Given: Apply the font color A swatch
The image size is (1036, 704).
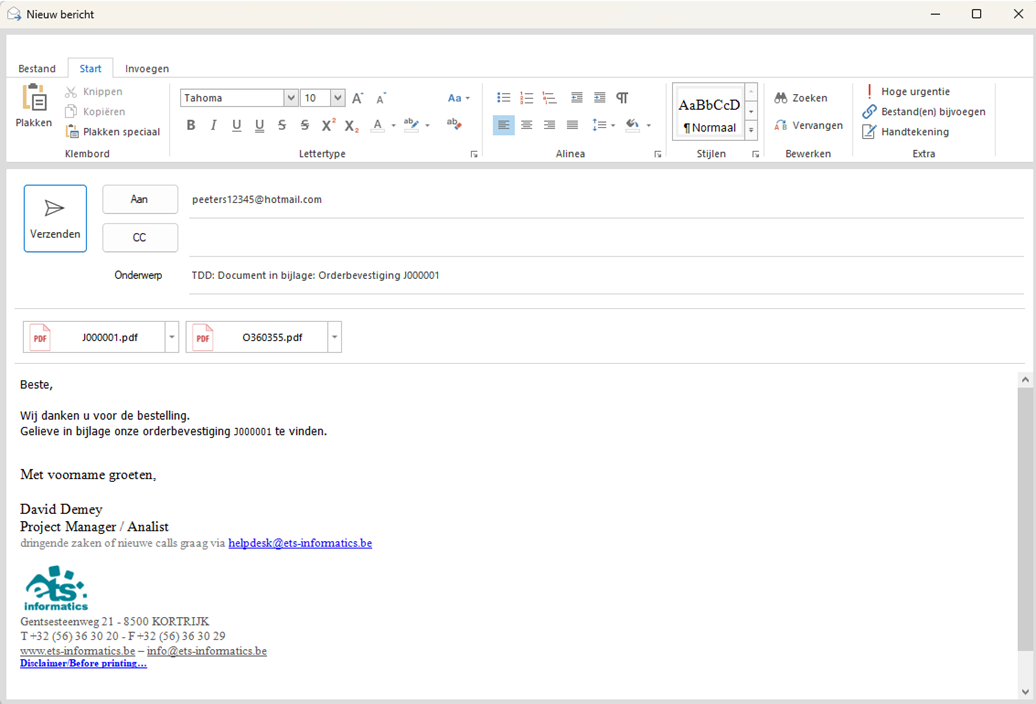Looking at the screenshot, I should point(377,125).
